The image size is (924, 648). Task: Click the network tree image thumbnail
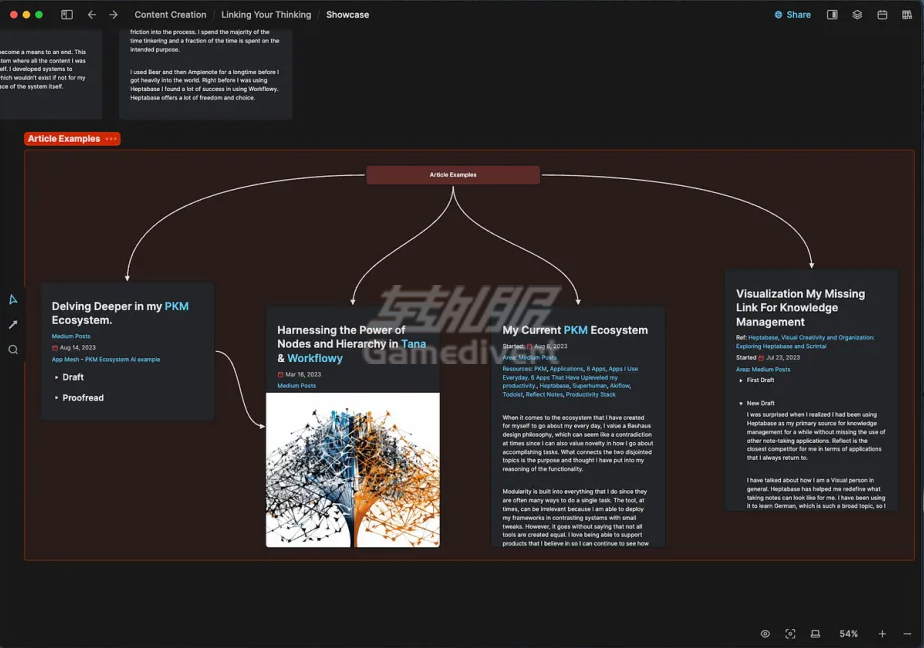[x=353, y=470]
